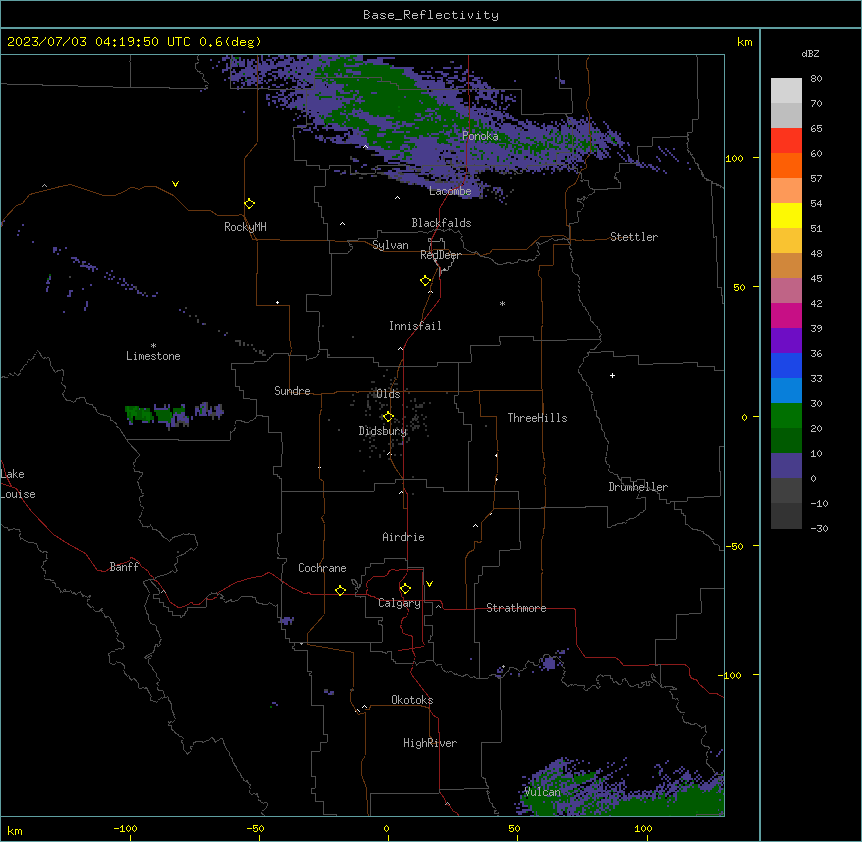Select the Calgary label
This screenshot has height=842, width=862.
(x=399, y=603)
